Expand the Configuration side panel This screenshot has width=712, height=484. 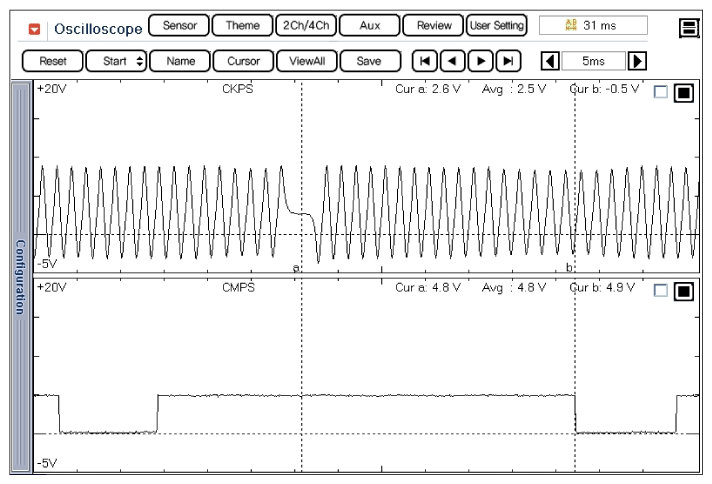tap(20, 277)
